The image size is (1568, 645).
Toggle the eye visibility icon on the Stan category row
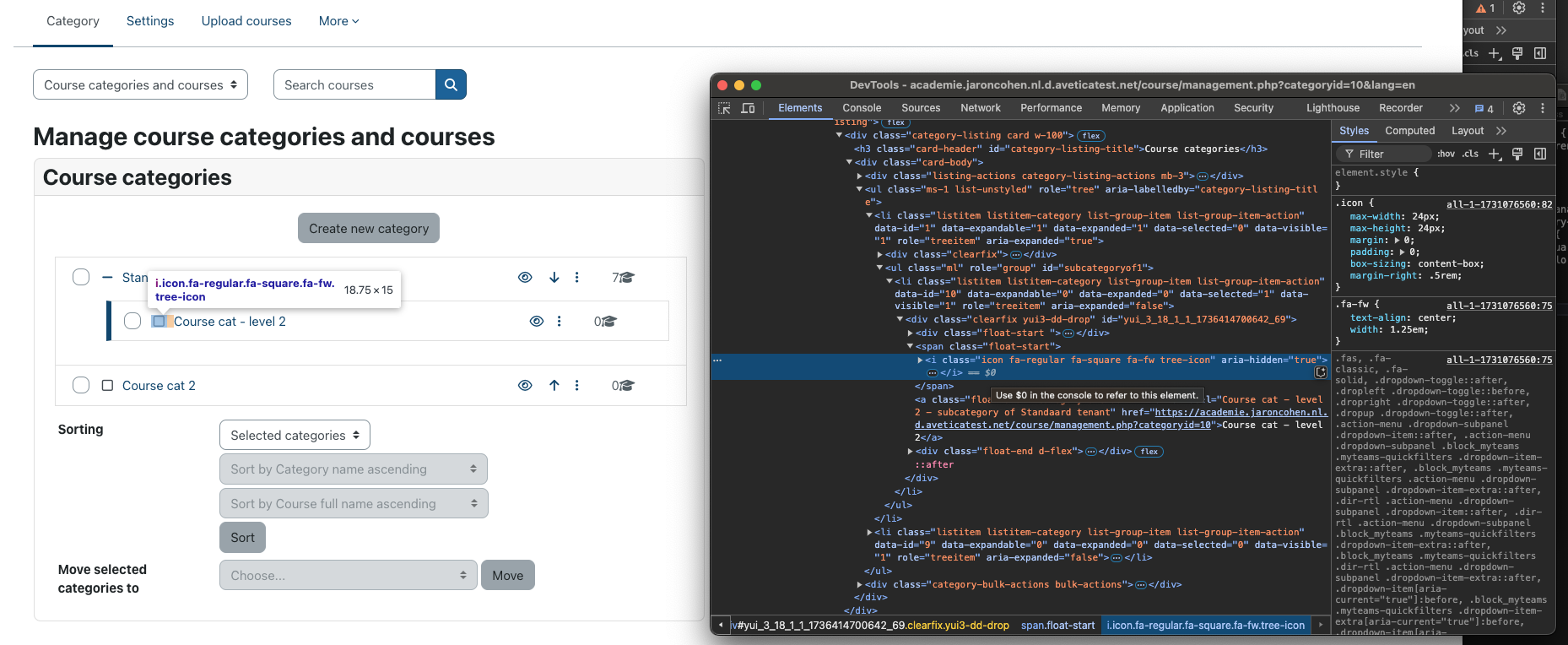click(x=525, y=277)
